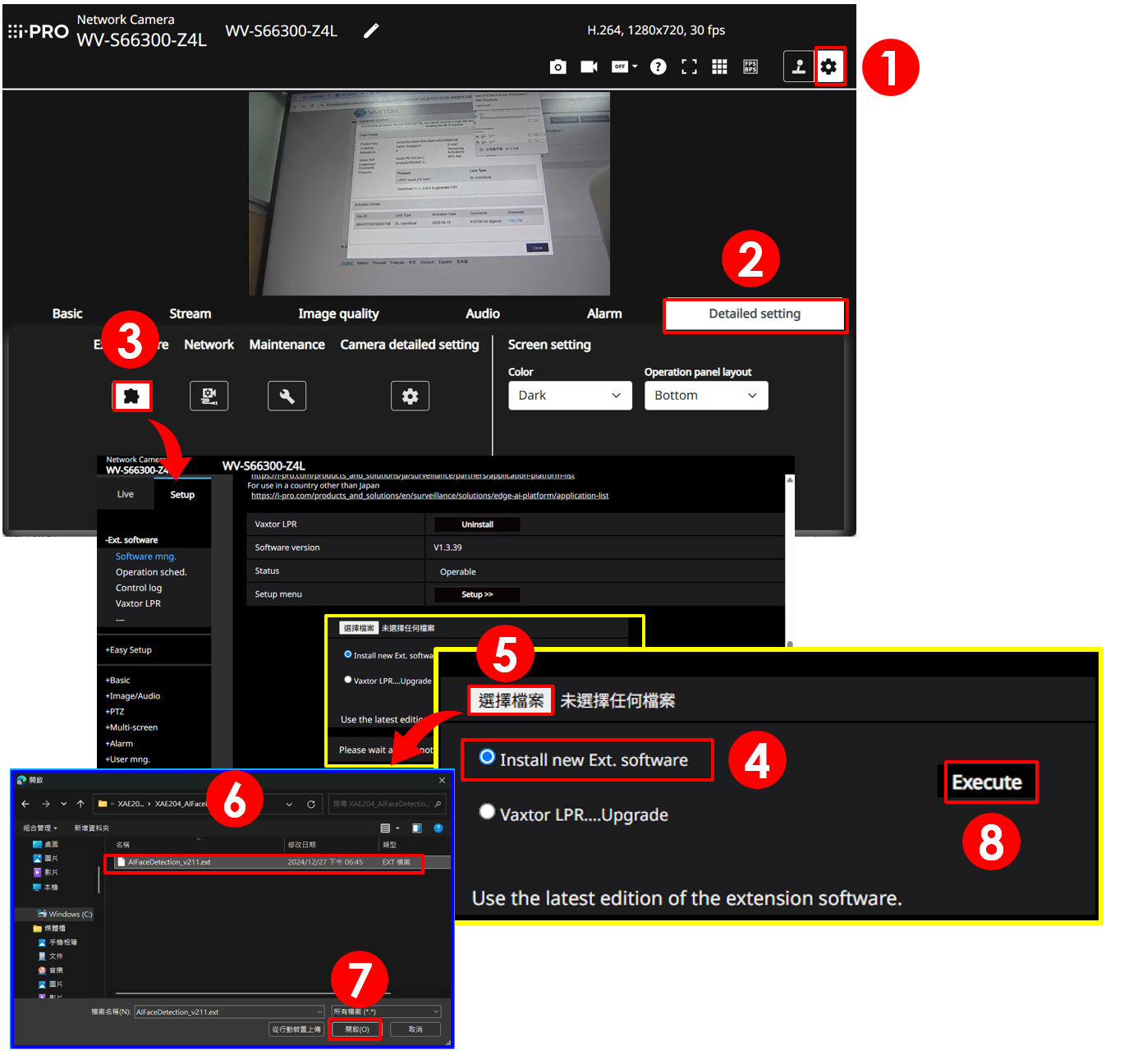The height and width of the screenshot is (1064, 1138).
Task: Open 音樂 in the file dialog sidebar
Action: click(x=51, y=970)
